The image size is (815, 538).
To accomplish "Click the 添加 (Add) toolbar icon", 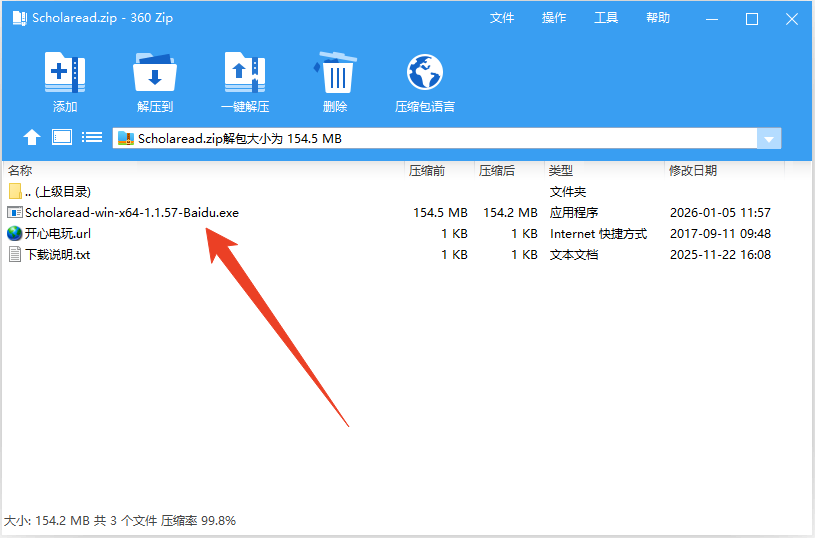I will 65,73.
